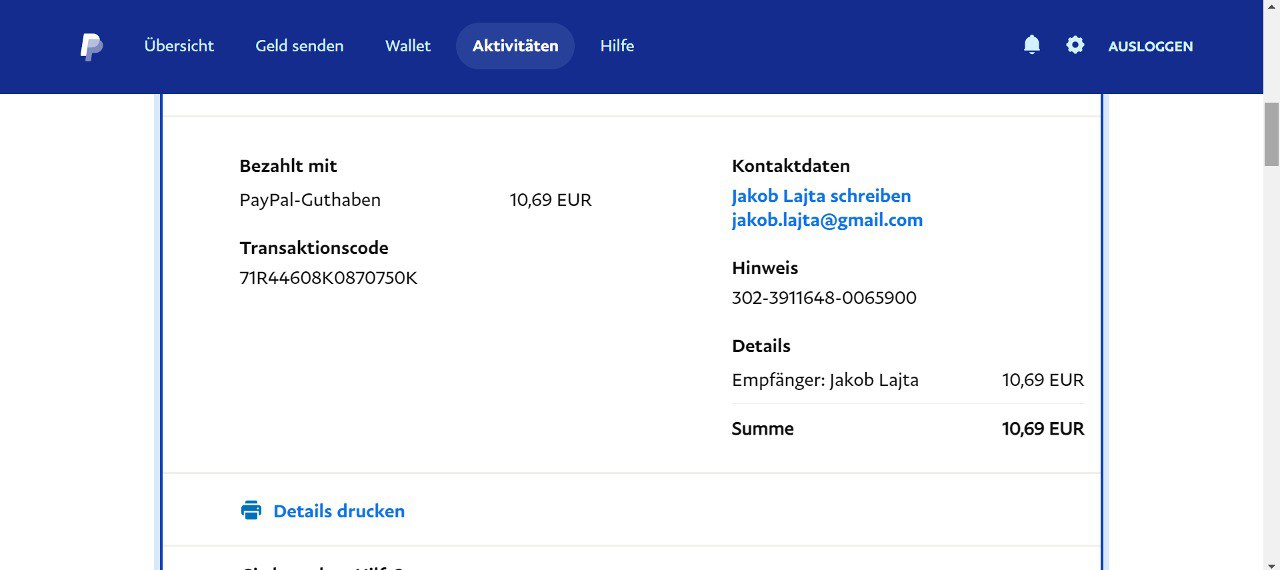
Task: Open settings via the gear icon
Action: 1075,45
